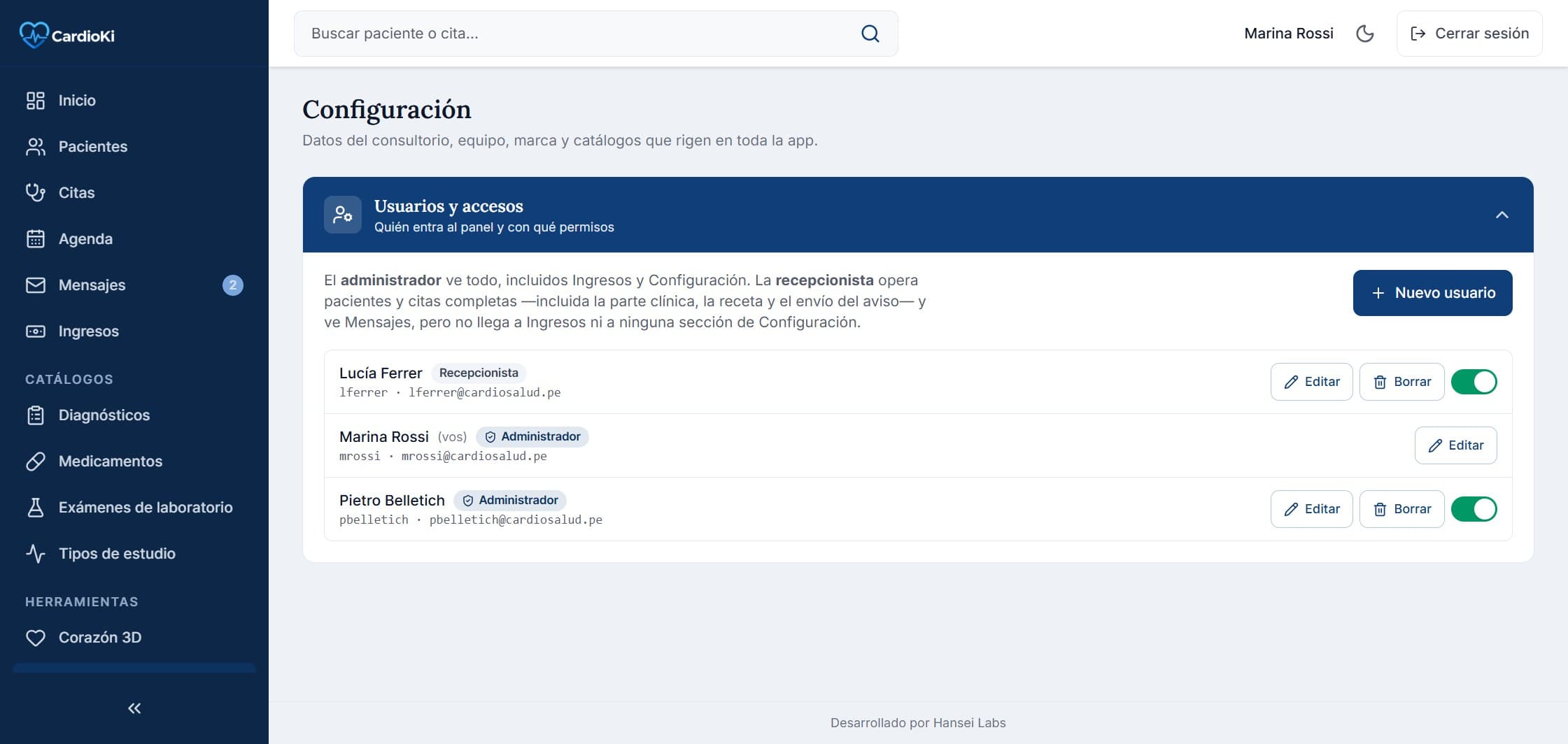The image size is (1568, 744).
Task: Click the Diagnósticos clipboard icon
Action: coord(36,415)
